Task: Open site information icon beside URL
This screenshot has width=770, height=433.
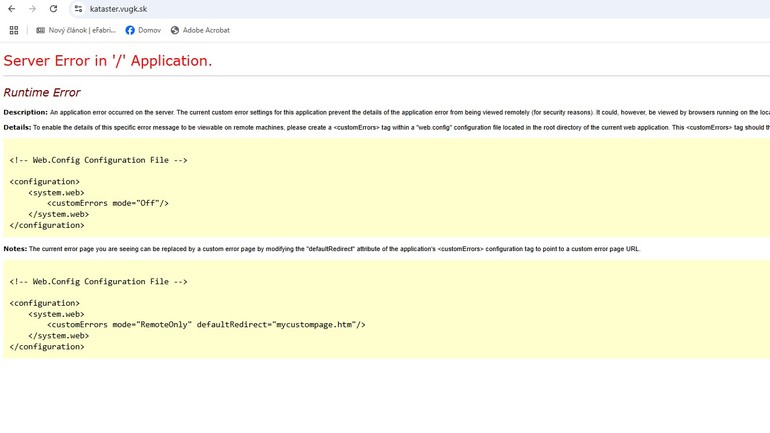Action: pyautogui.click(x=78, y=9)
